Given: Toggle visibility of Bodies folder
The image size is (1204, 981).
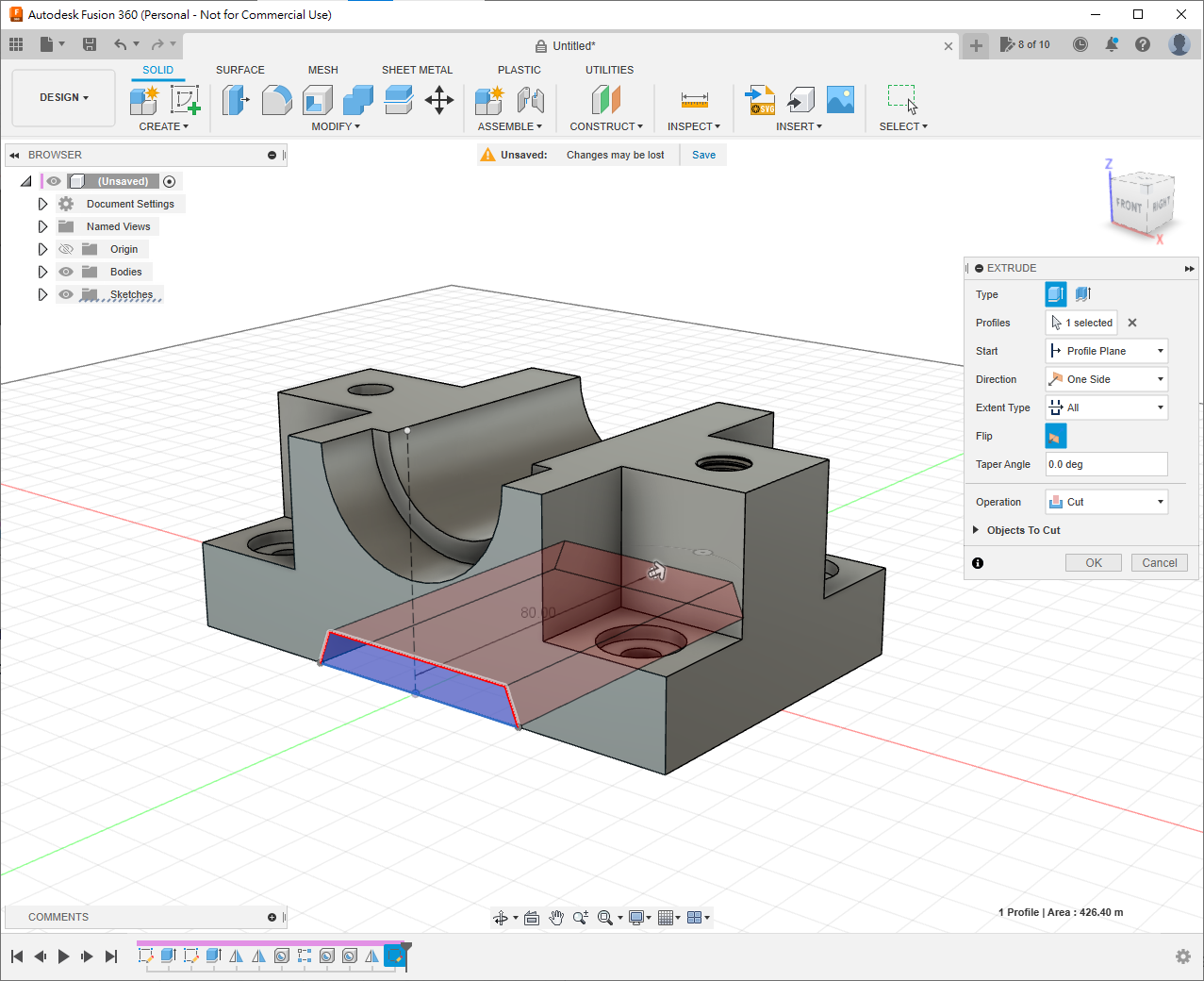Looking at the screenshot, I should click(x=66, y=272).
